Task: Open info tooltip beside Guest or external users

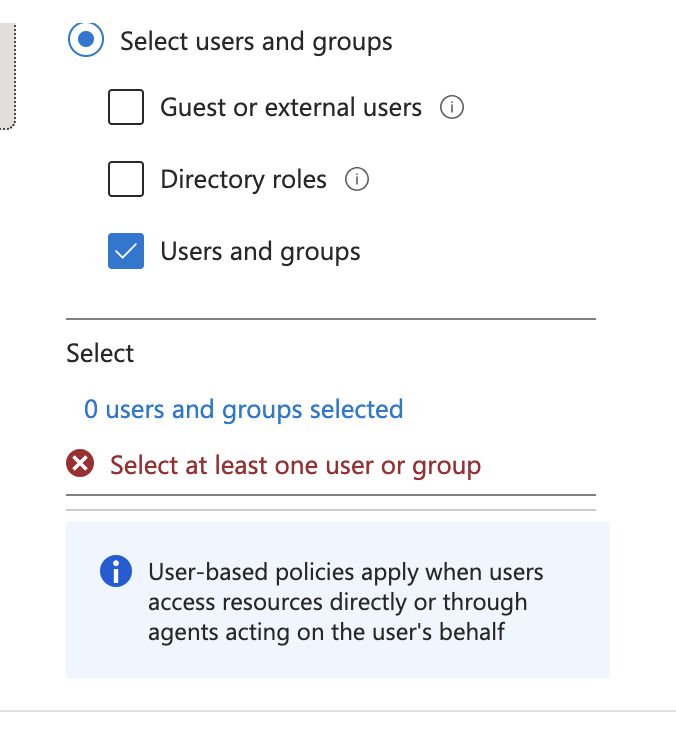Action: [x=452, y=107]
